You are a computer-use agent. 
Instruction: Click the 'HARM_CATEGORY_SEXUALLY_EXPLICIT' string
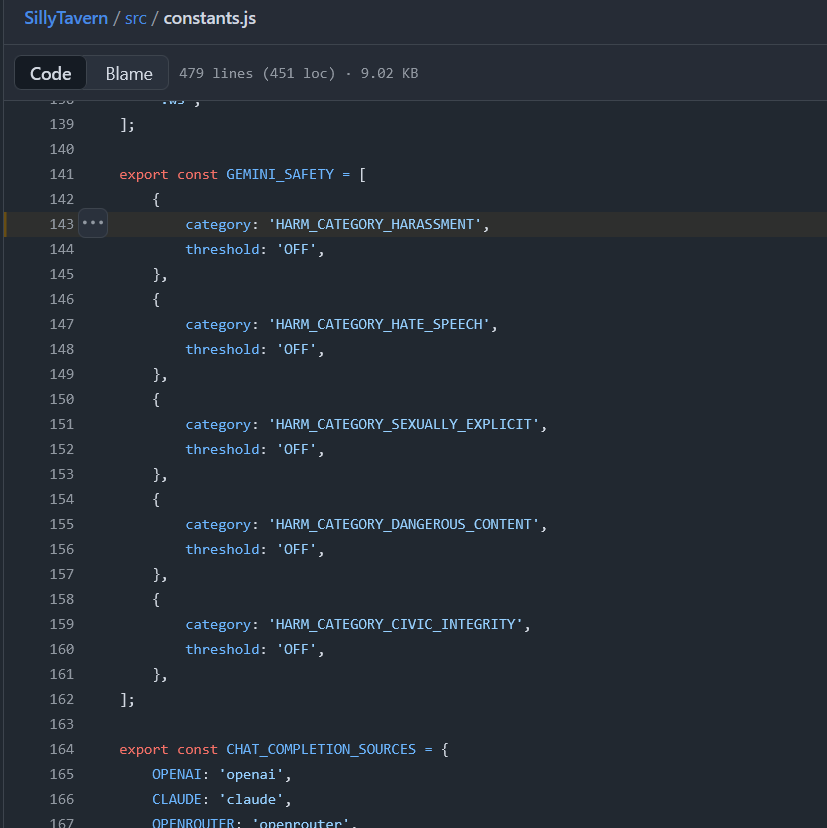tap(405, 424)
